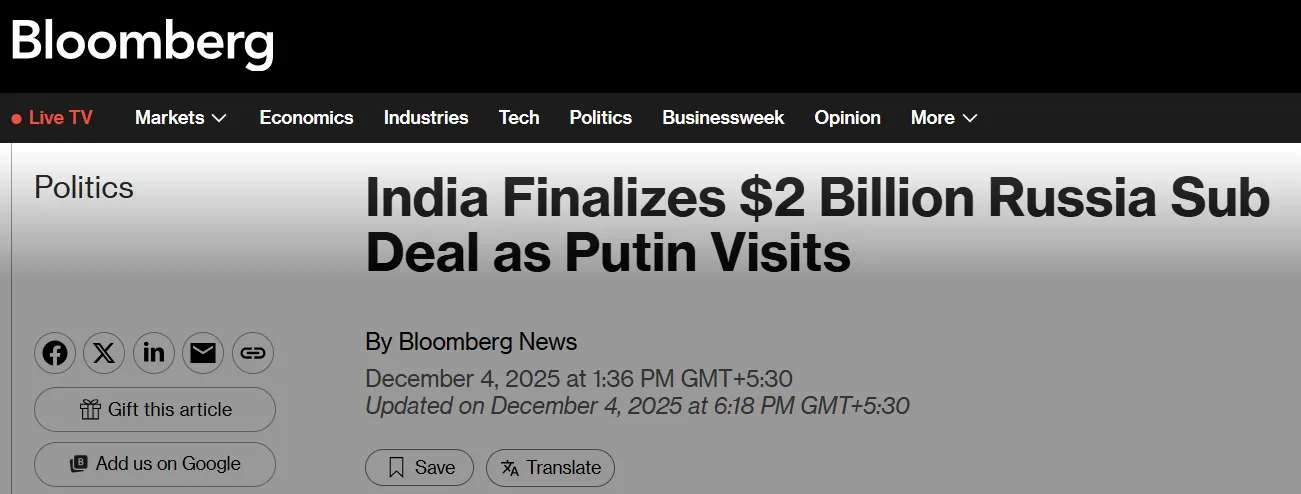
Task: Share article via email icon
Action: pyautogui.click(x=203, y=353)
